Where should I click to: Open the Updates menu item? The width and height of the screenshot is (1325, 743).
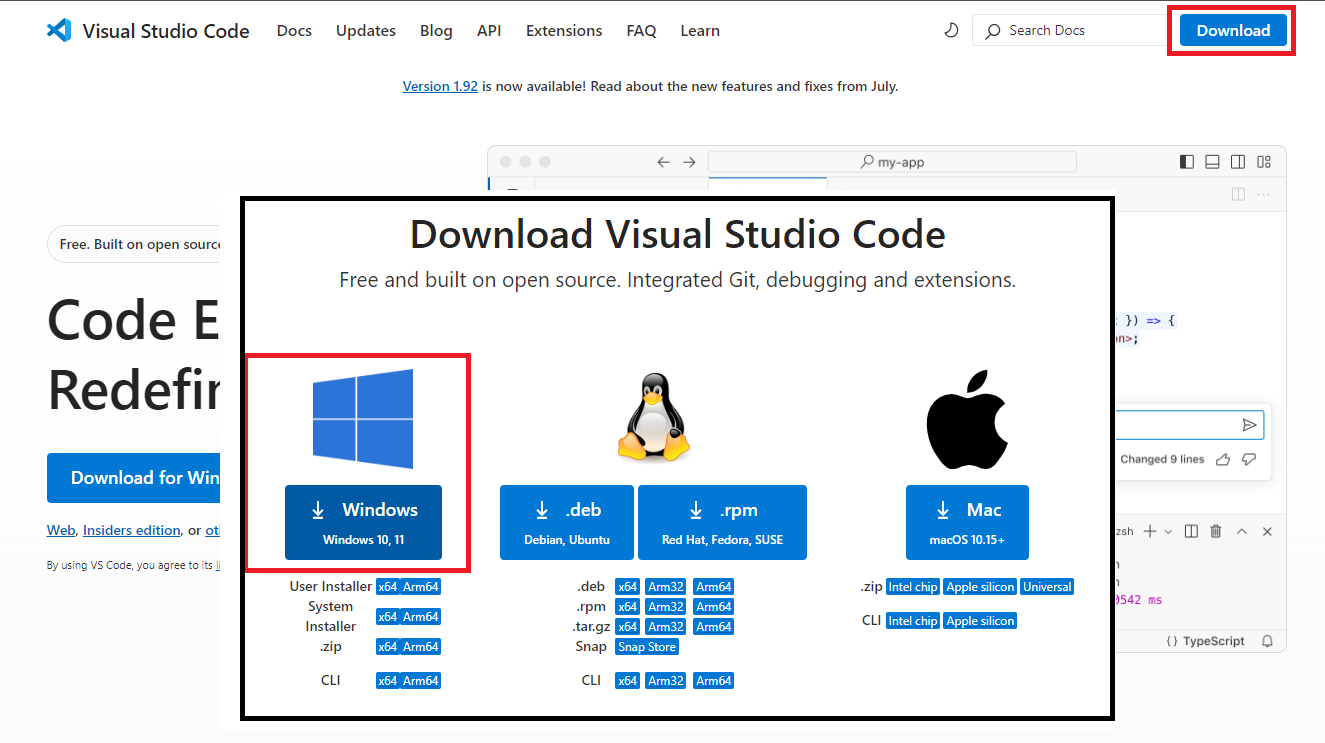(x=366, y=31)
